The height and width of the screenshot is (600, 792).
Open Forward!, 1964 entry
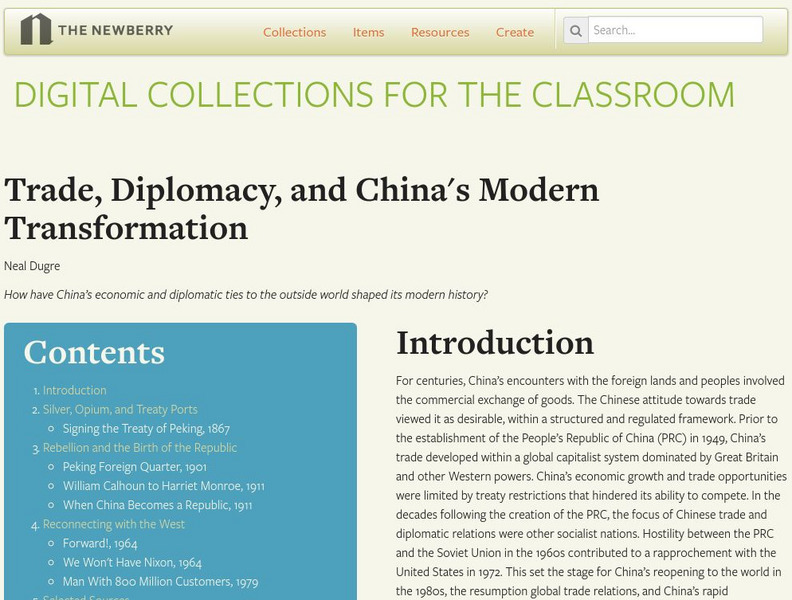[100, 544]
